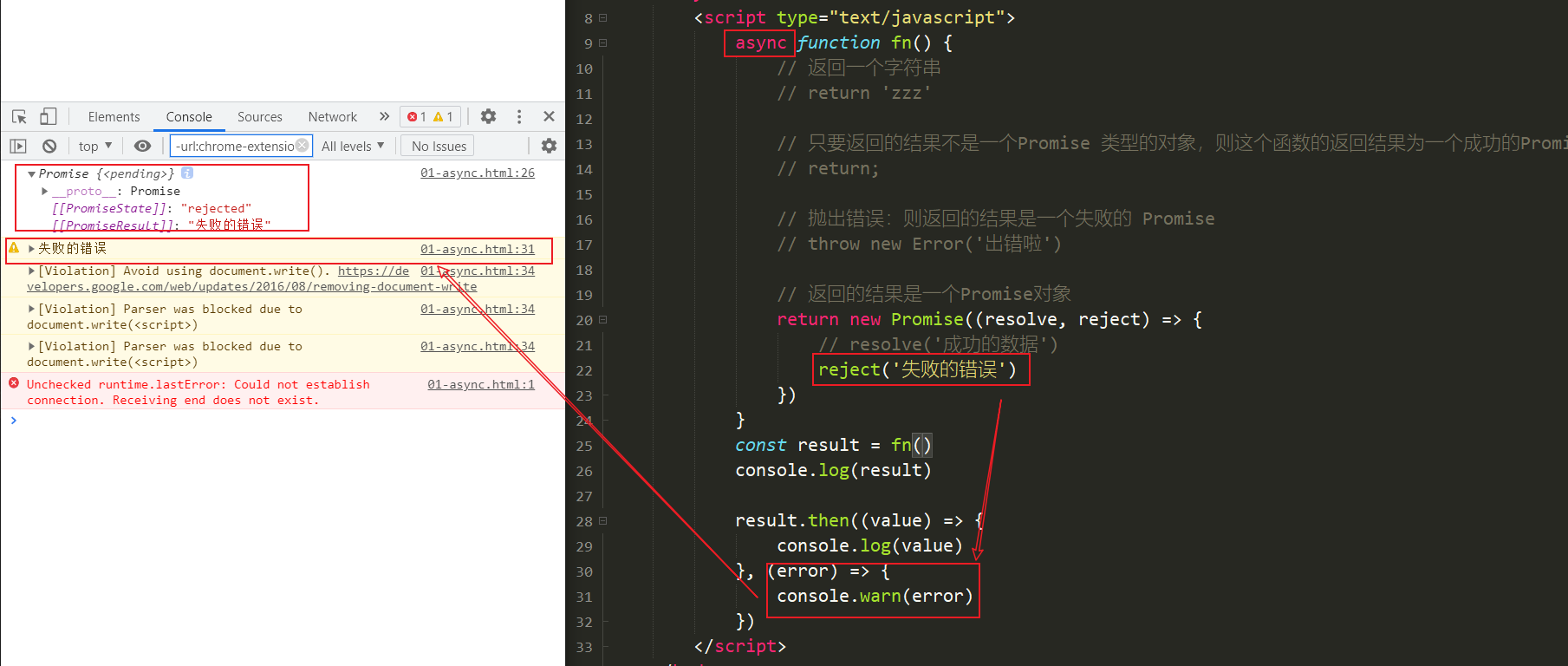This screenshot has height=666, width=1568.
Task: Collapse the Promise {<pending>} object
Action: [32, 173]
